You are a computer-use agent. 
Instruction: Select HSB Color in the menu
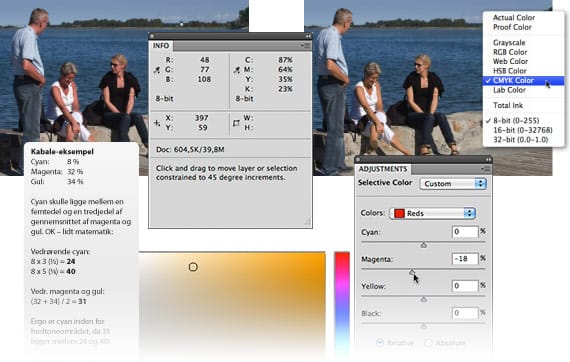coord(509,71)
